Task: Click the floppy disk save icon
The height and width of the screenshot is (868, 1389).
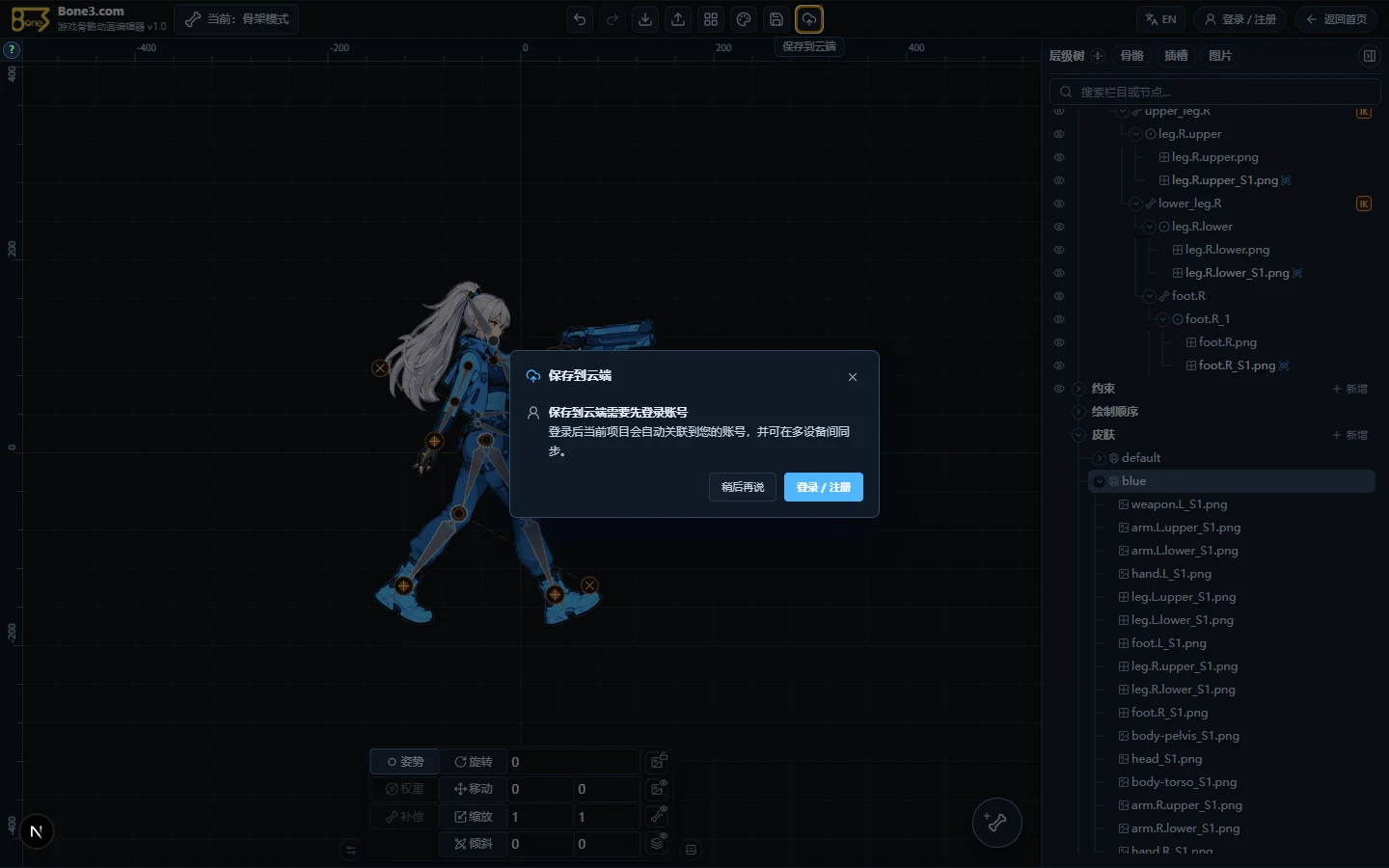Action: [776, 19]
